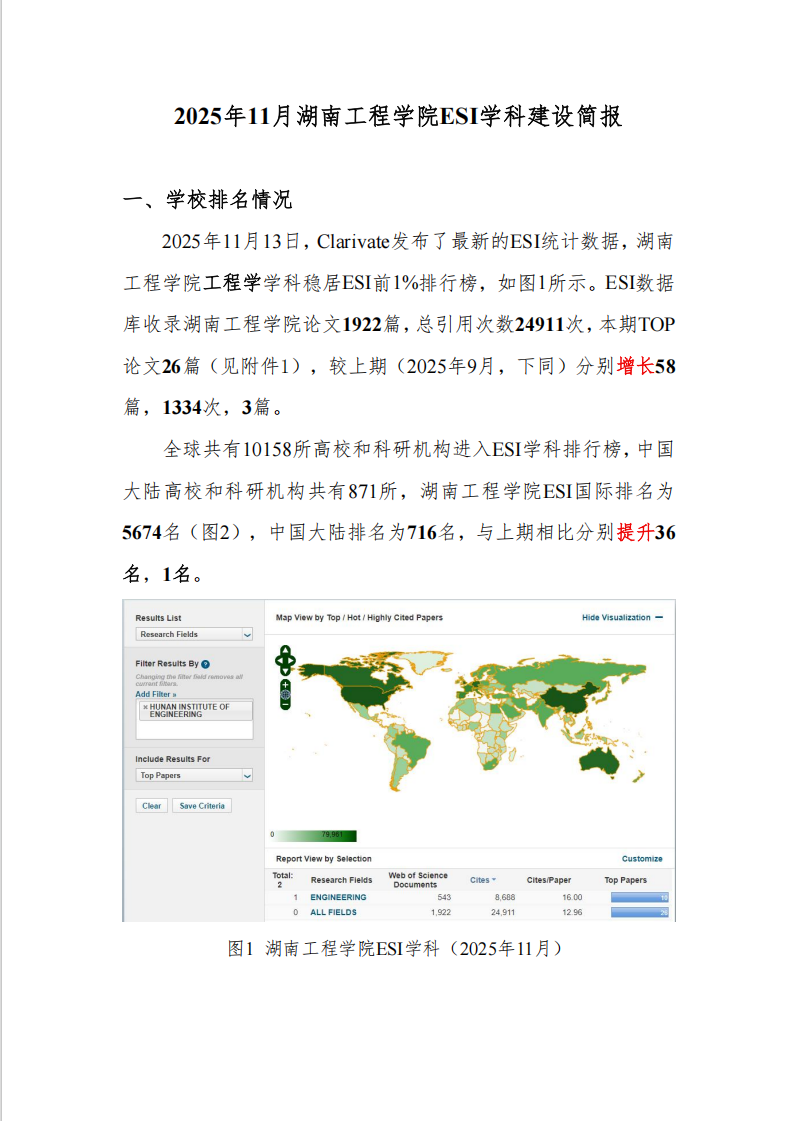Reset map view with globe icon
The height and width of the screenshot is (1121, 788).
[286, 694]
